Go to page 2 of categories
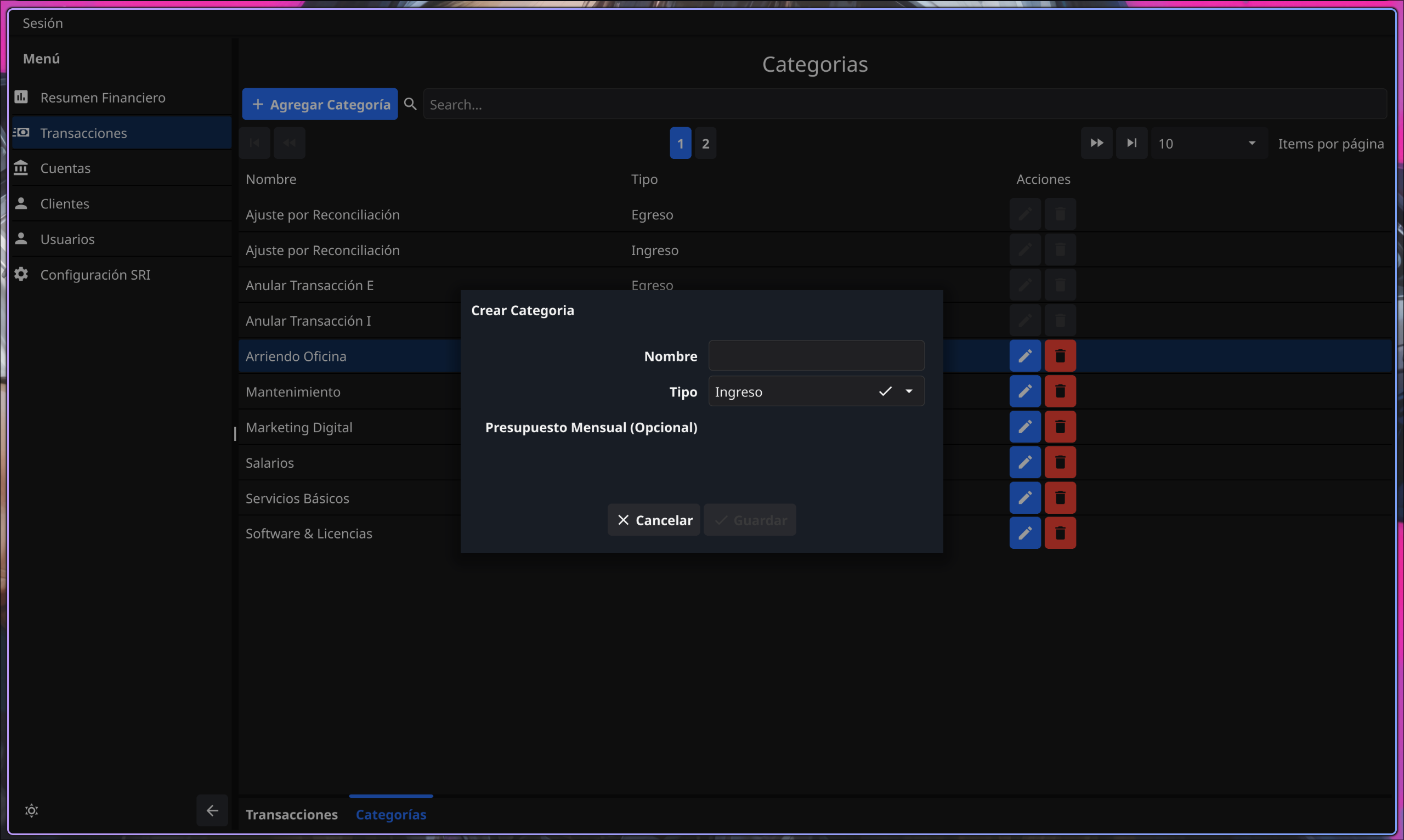 (705, 143)
